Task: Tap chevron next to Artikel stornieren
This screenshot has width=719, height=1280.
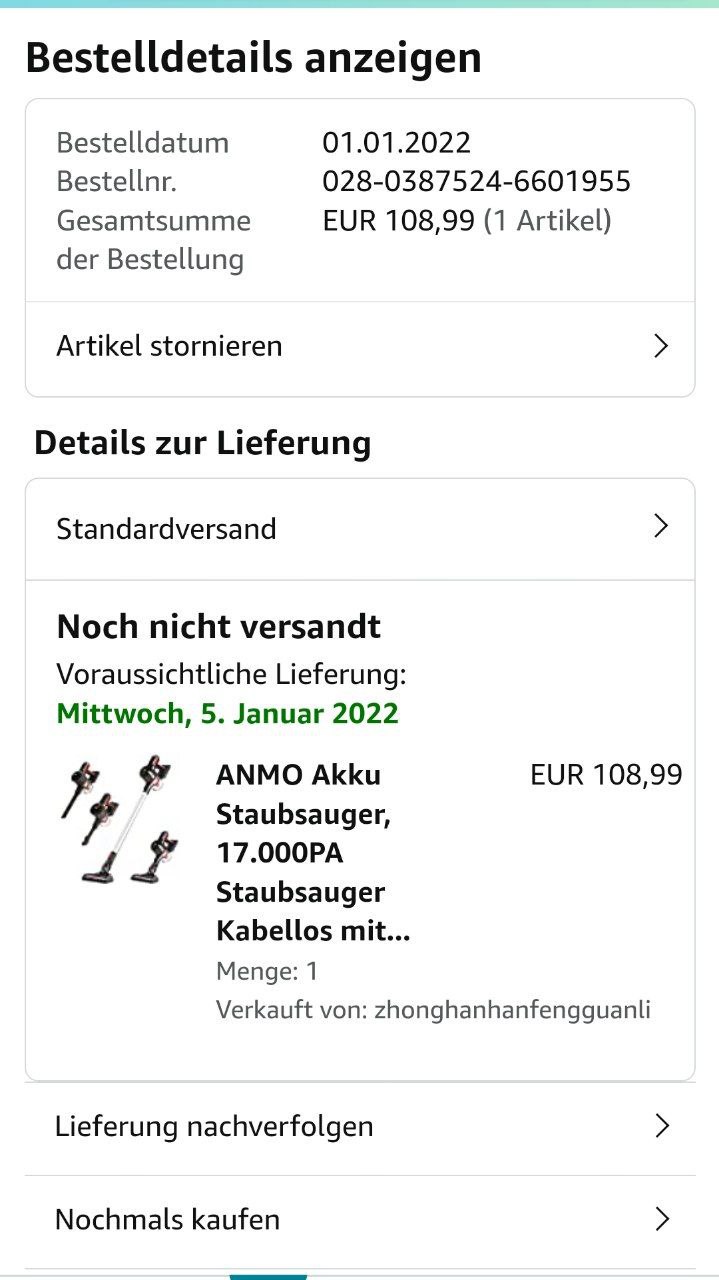Action: click(x=660, y=346)
